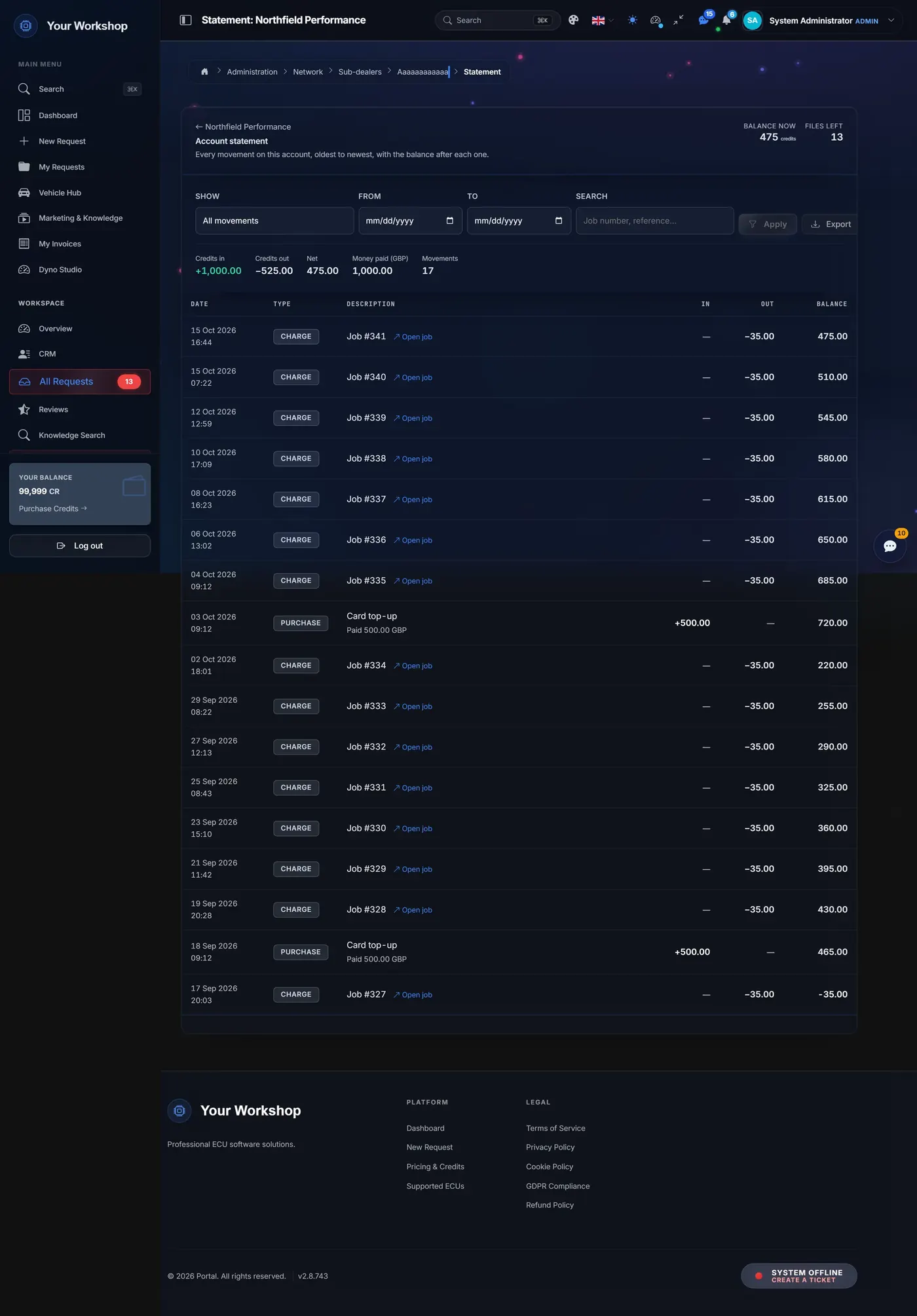Open the notifications bell
The image size is (917, 1316).
pyautogui.click(x=726, y=20)
